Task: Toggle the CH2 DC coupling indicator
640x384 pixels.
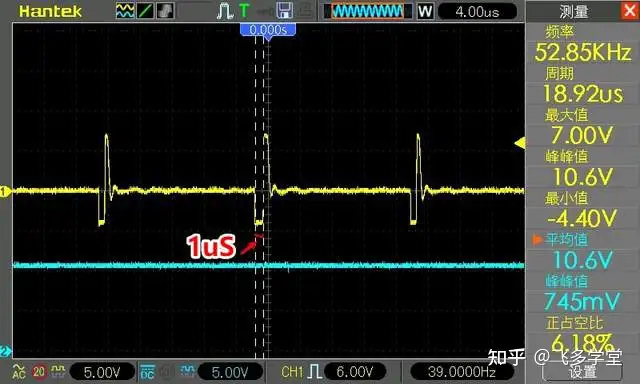Action: [147, 372]
